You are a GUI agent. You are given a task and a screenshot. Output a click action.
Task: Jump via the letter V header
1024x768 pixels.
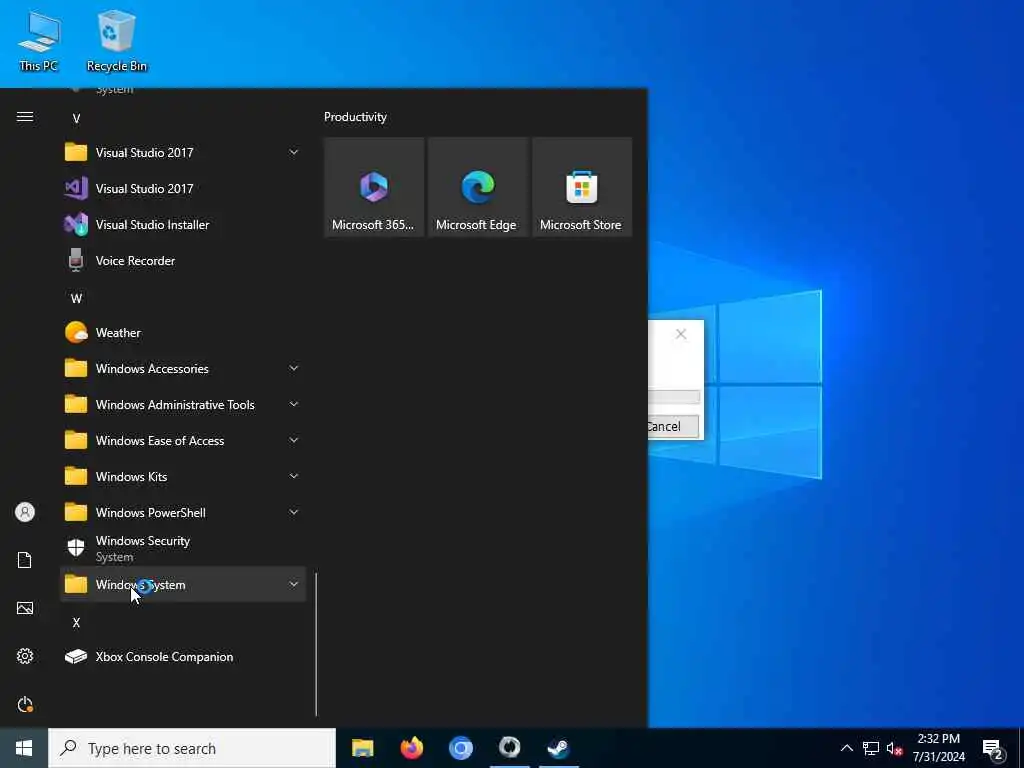point(76,118)
